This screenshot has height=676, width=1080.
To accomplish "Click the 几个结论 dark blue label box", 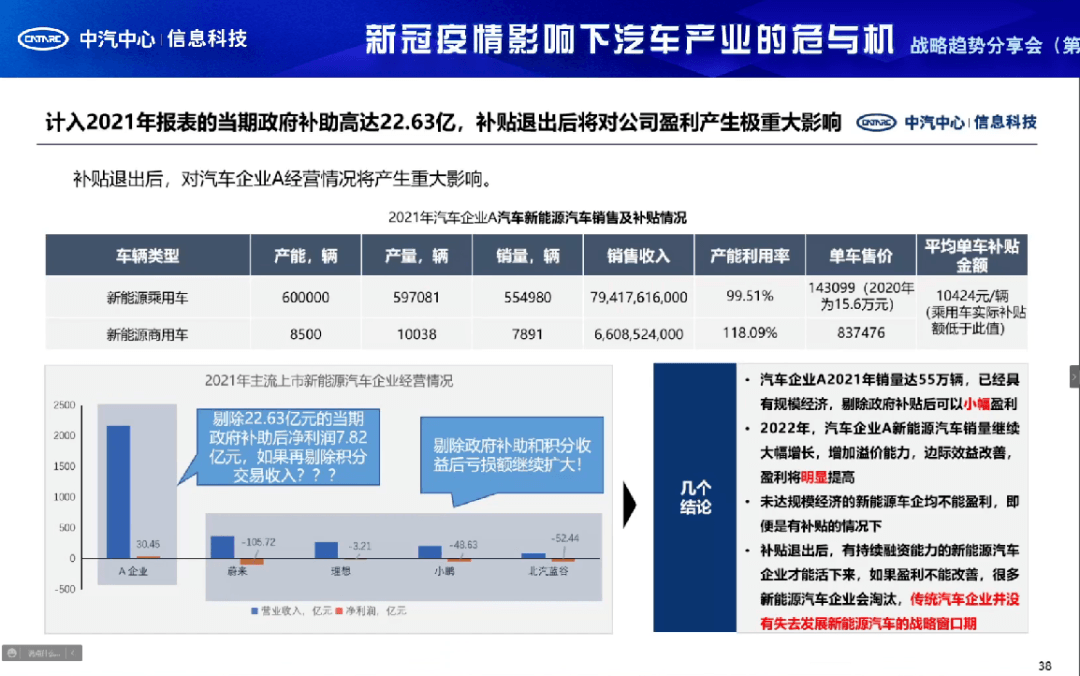I will 695,498.
